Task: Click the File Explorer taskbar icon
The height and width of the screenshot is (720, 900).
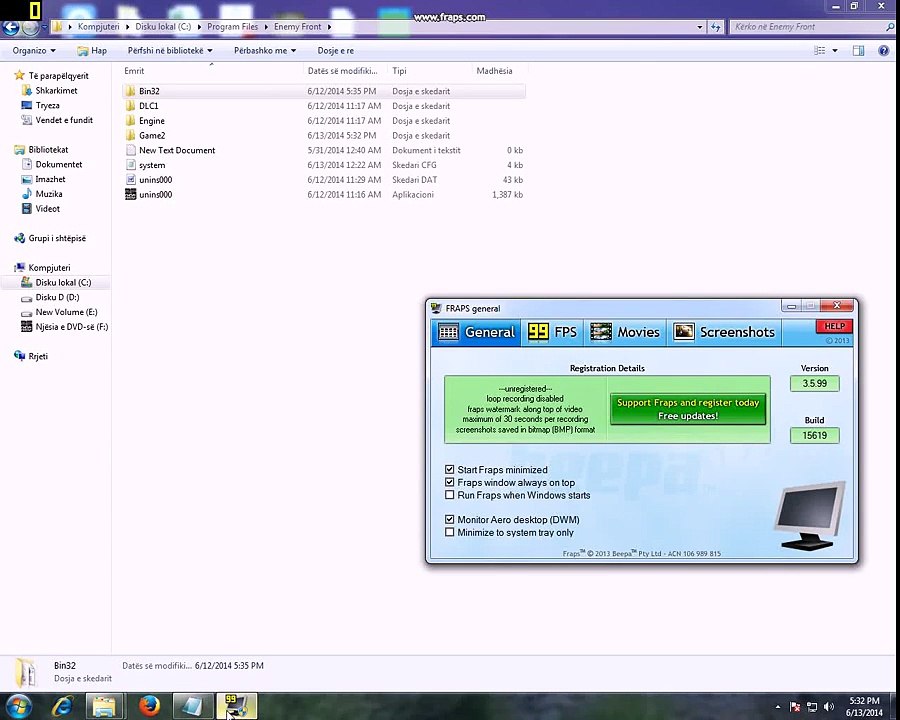Action: click(104, 706)
